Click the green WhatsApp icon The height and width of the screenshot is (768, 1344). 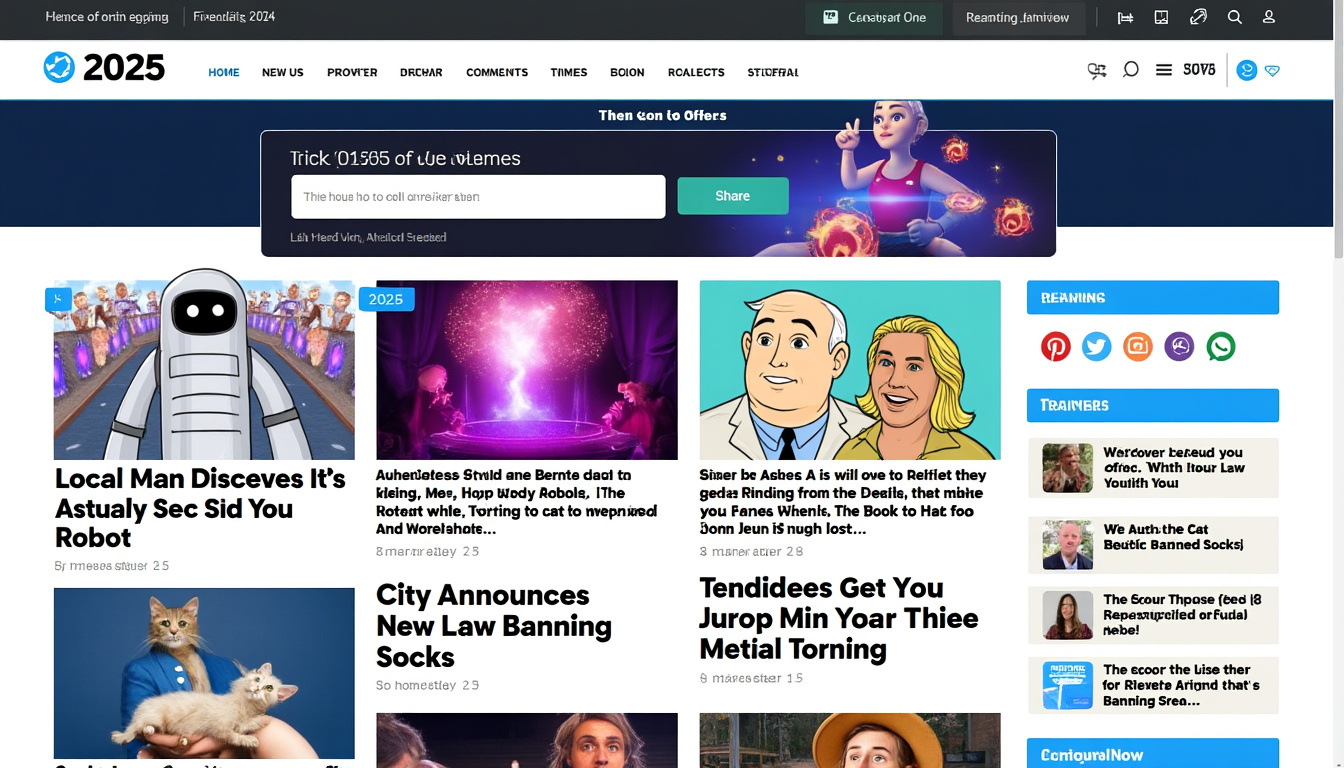(x=1221, y=347)
